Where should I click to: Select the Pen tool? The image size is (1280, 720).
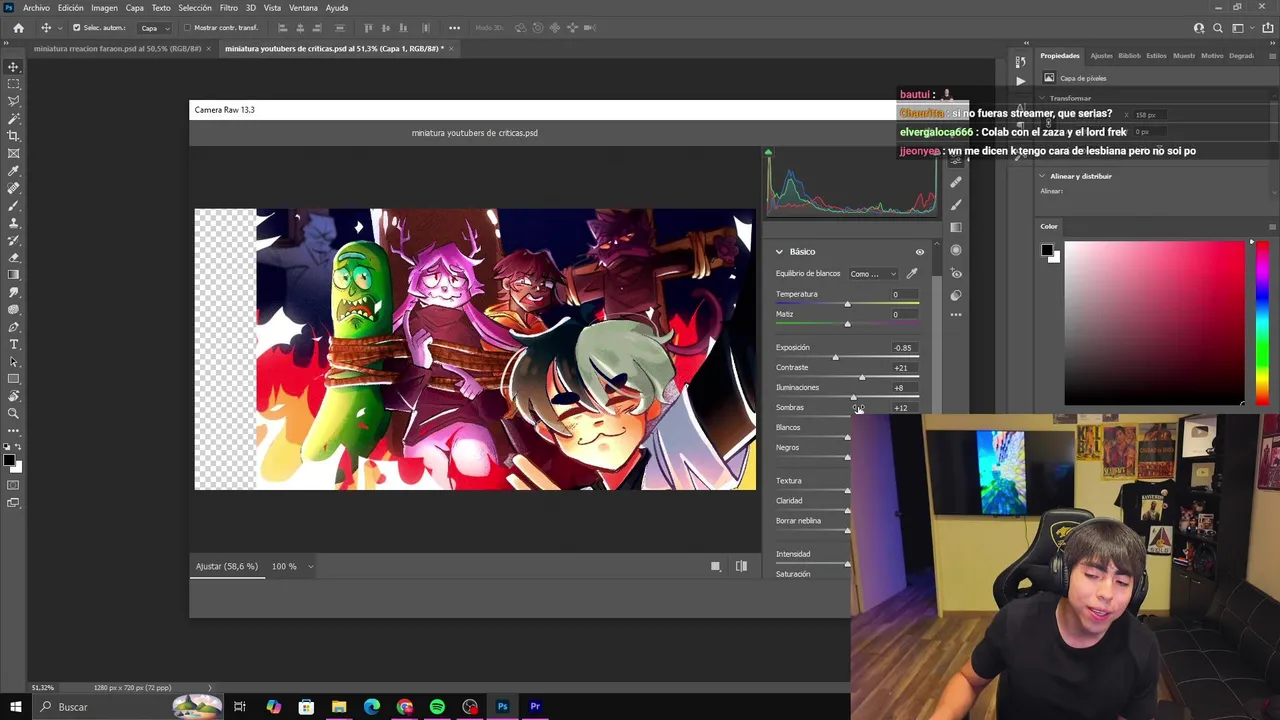point(14,327)
